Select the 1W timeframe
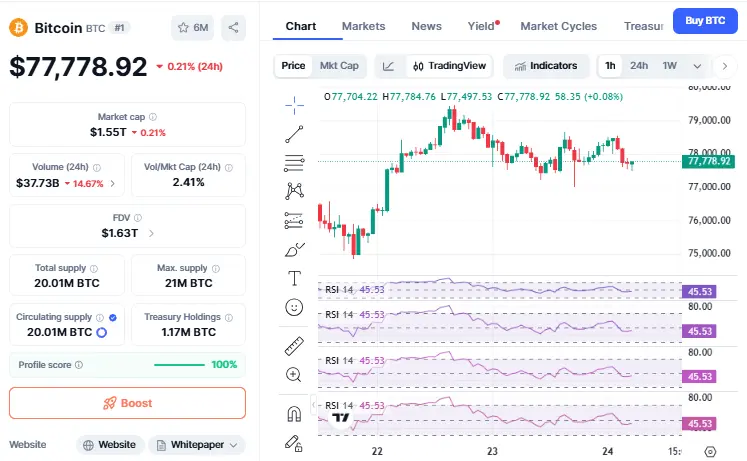747x461 pixels. (x=669, y=66)
